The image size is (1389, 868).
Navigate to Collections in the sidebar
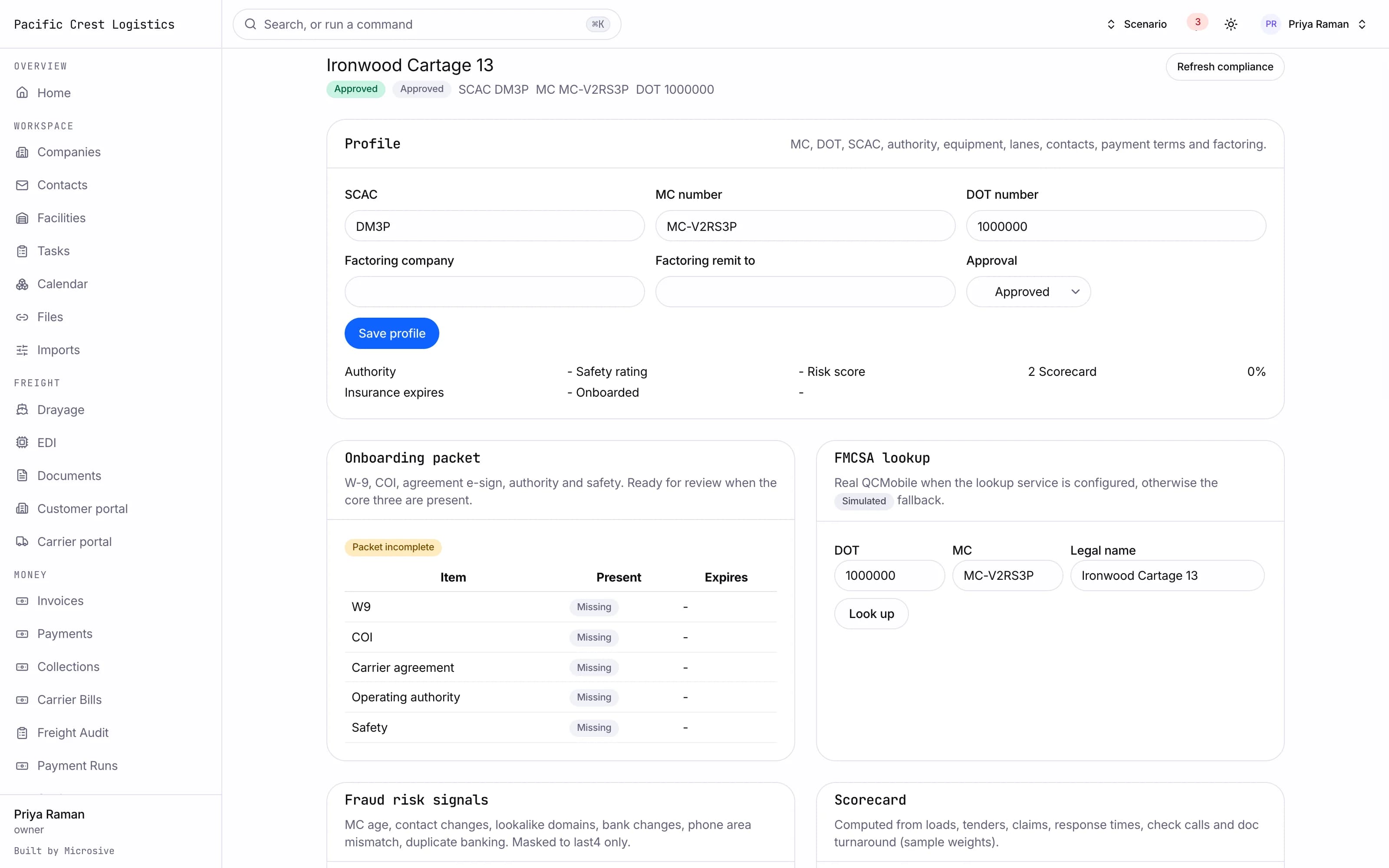(68, 667)
